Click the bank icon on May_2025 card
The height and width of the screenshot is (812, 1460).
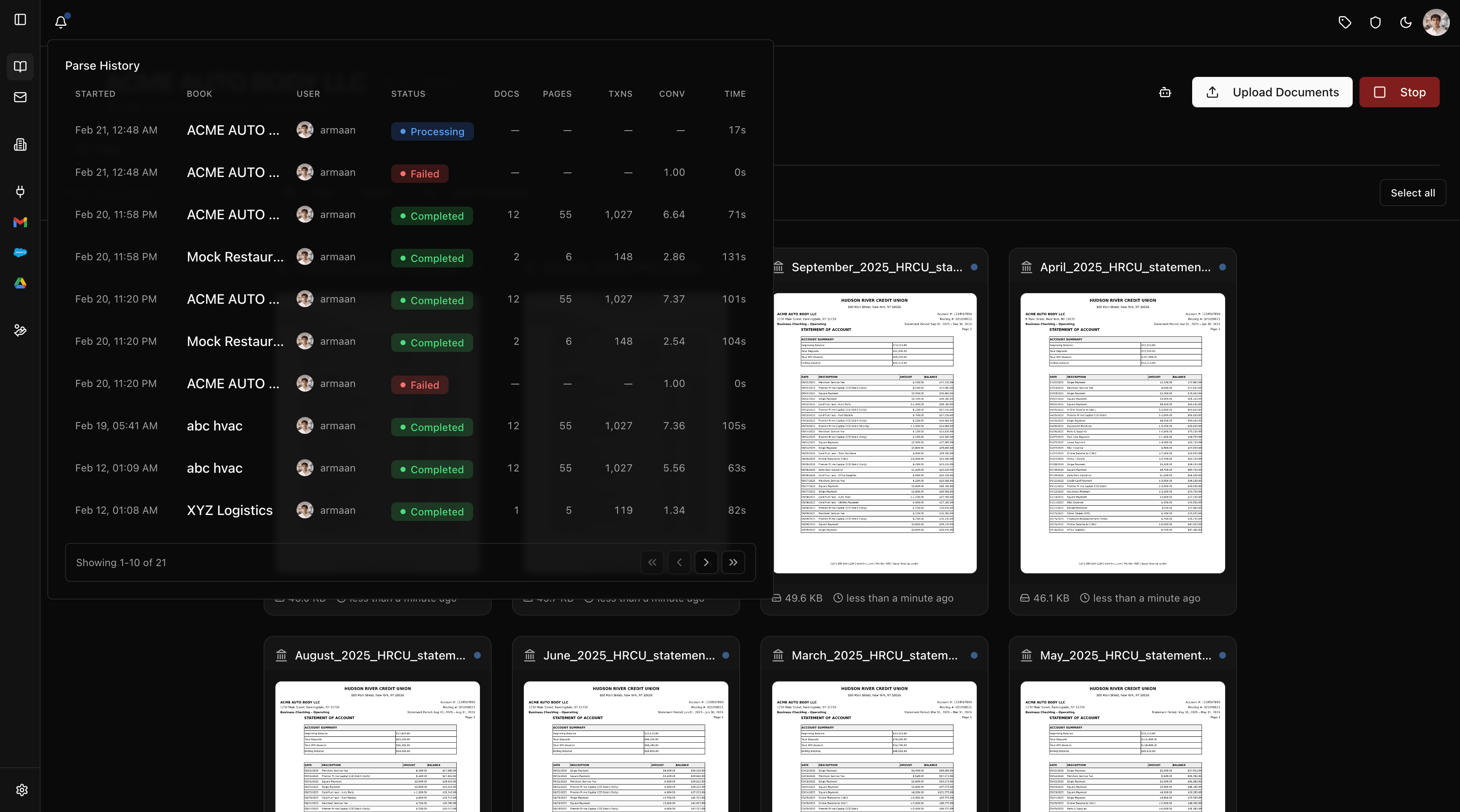tap(1027, 655)
